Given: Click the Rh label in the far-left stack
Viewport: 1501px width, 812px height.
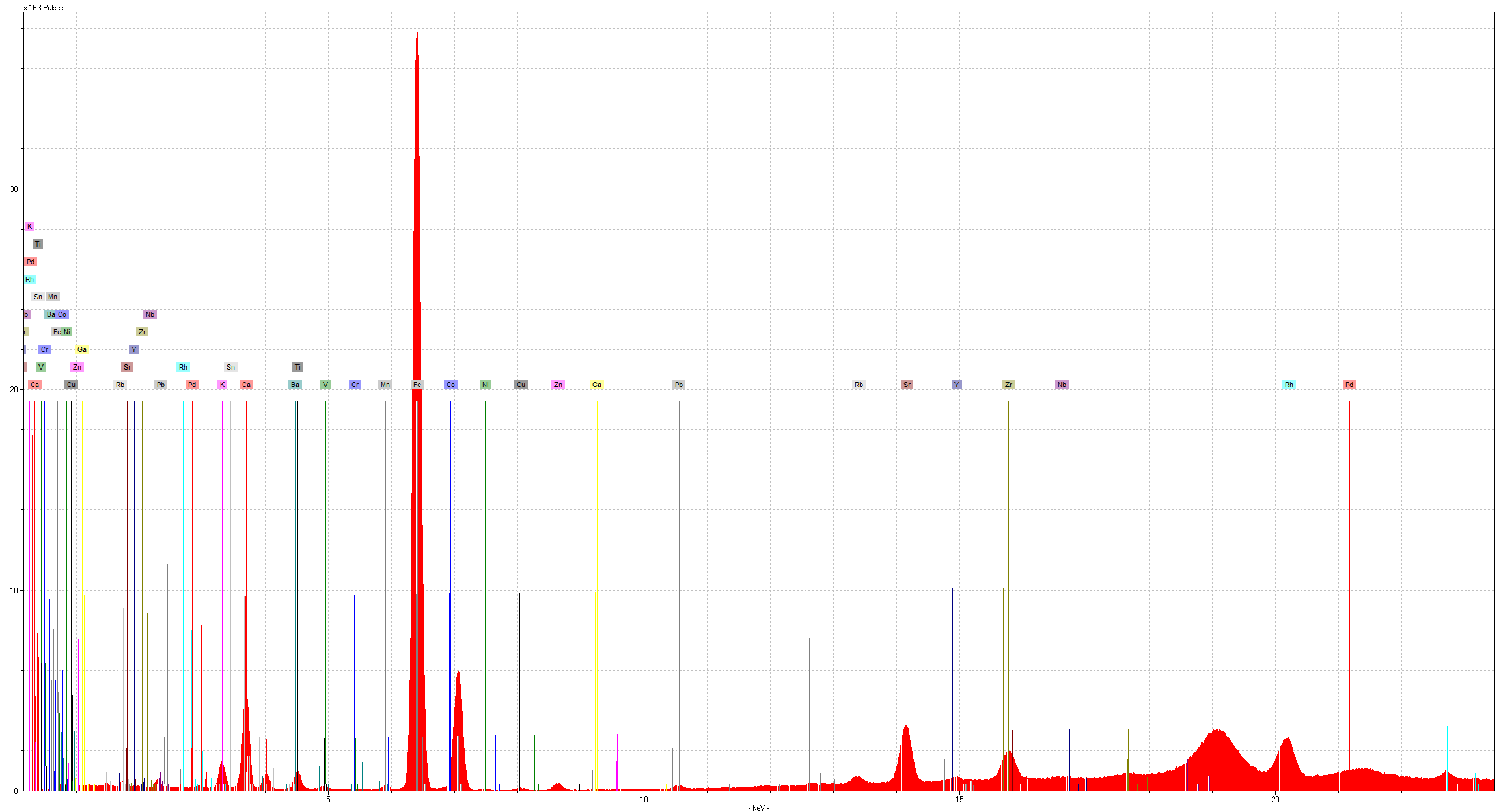Looking at the screenshot, I should [29, 279].
